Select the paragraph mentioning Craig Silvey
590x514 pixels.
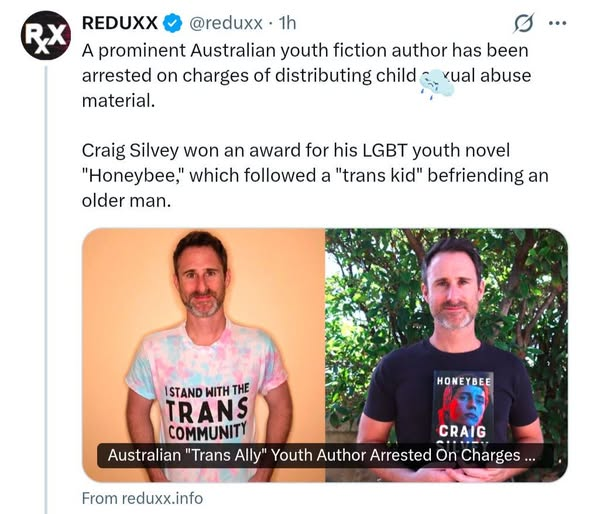coord(315,175)
